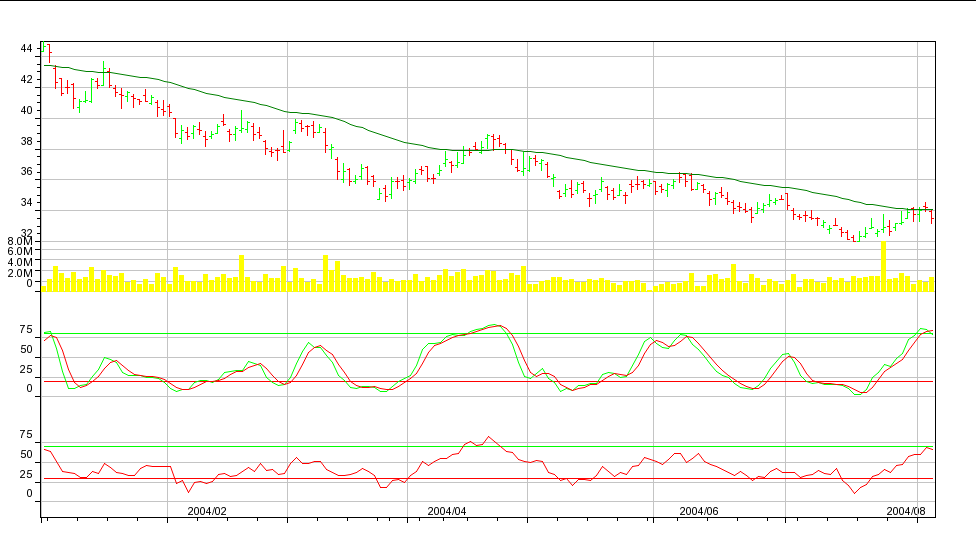Select the 40 price axis label
The width and height of the screenshot is (976, 557).
pos(27,110)
